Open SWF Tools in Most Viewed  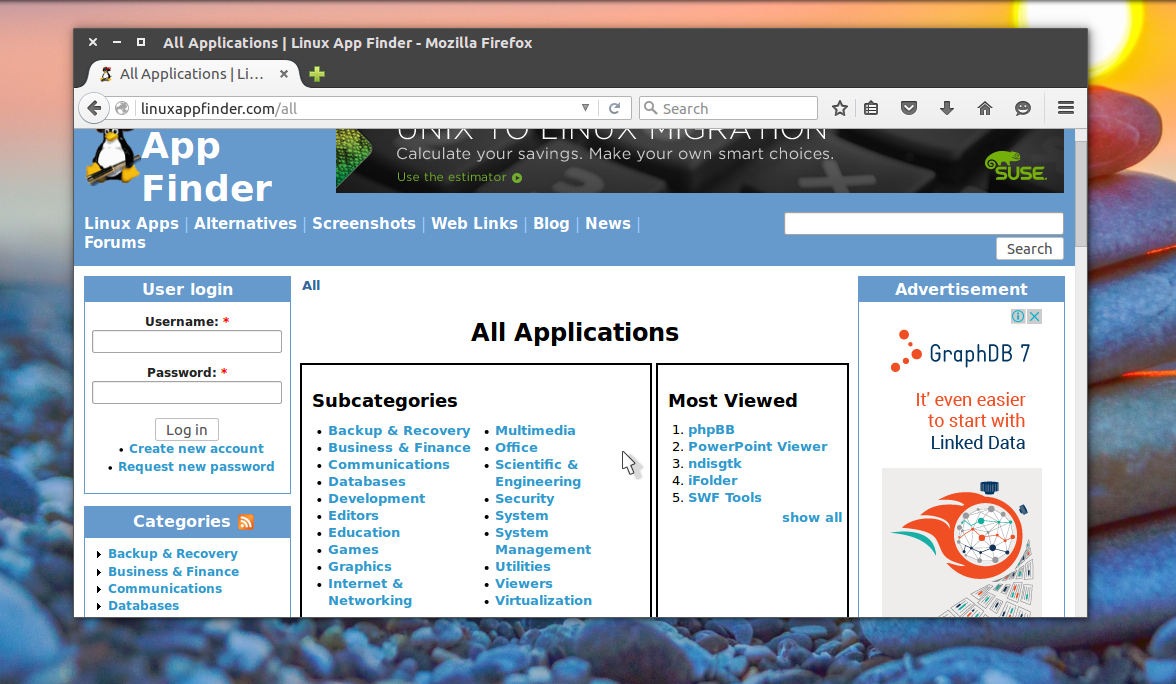[x=724, y=497]
